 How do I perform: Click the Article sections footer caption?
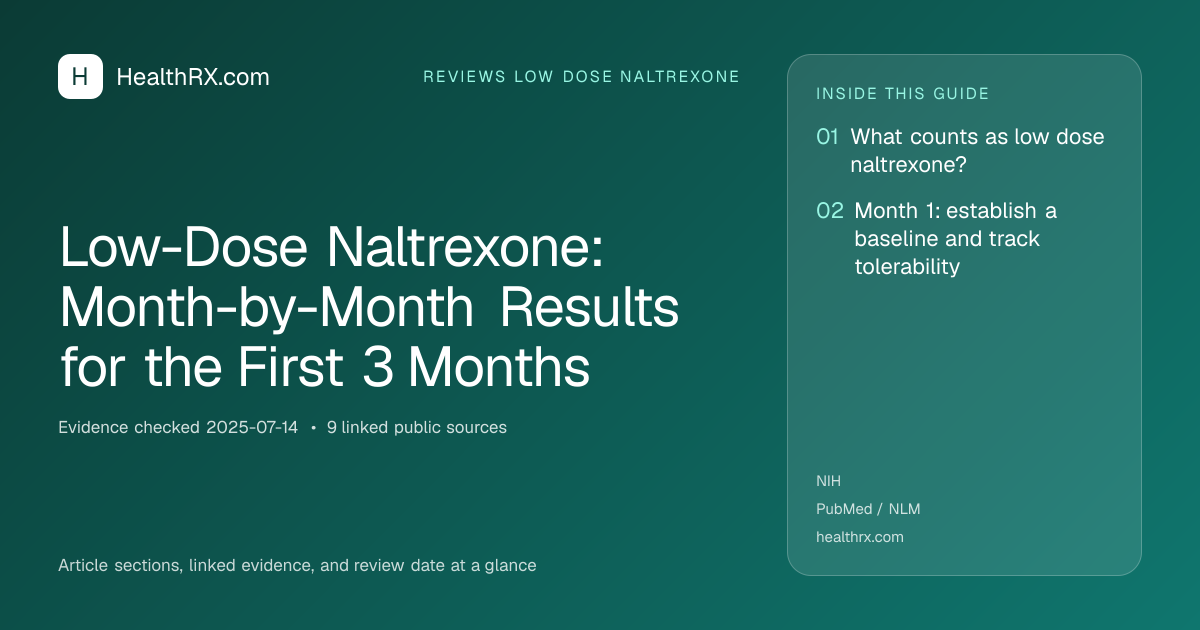(297, 565)
